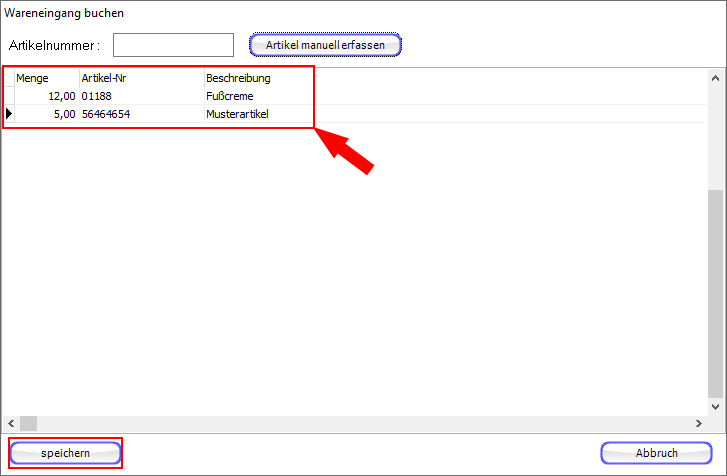
Task: Click the 'Menge' column header
Action: tap(45, 78)
